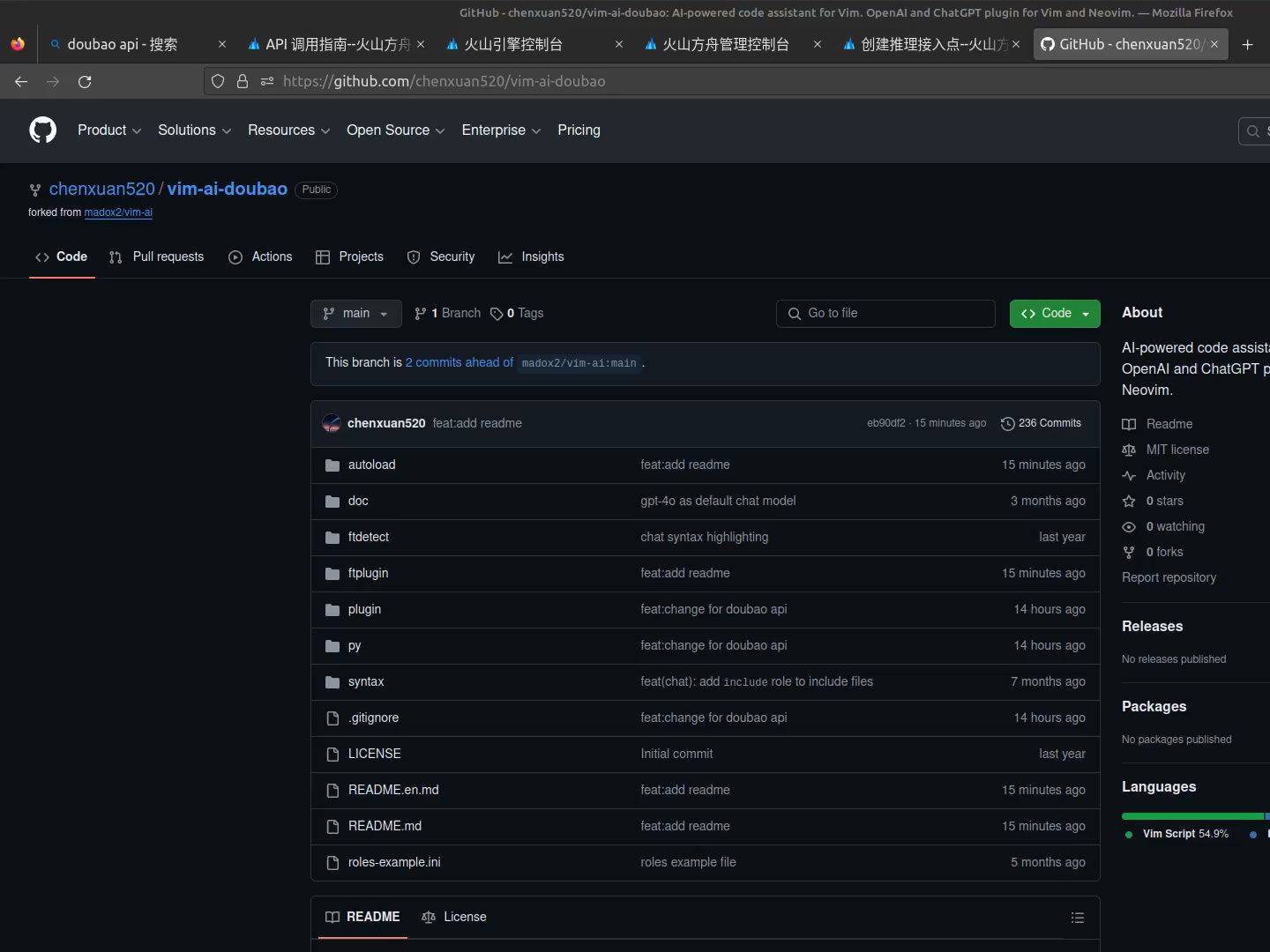Expand the Product menu
This screenshot has height=952, width=1270.
click(x=109, y=130)
